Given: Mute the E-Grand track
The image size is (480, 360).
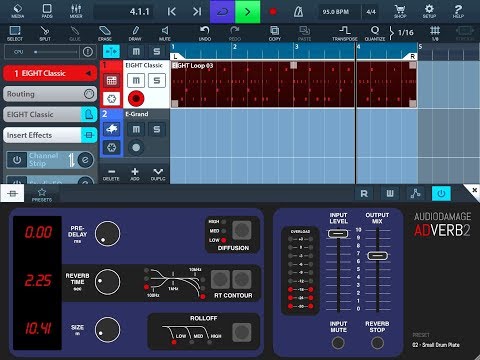Looking at the screenshot, I should pos(136,129).
